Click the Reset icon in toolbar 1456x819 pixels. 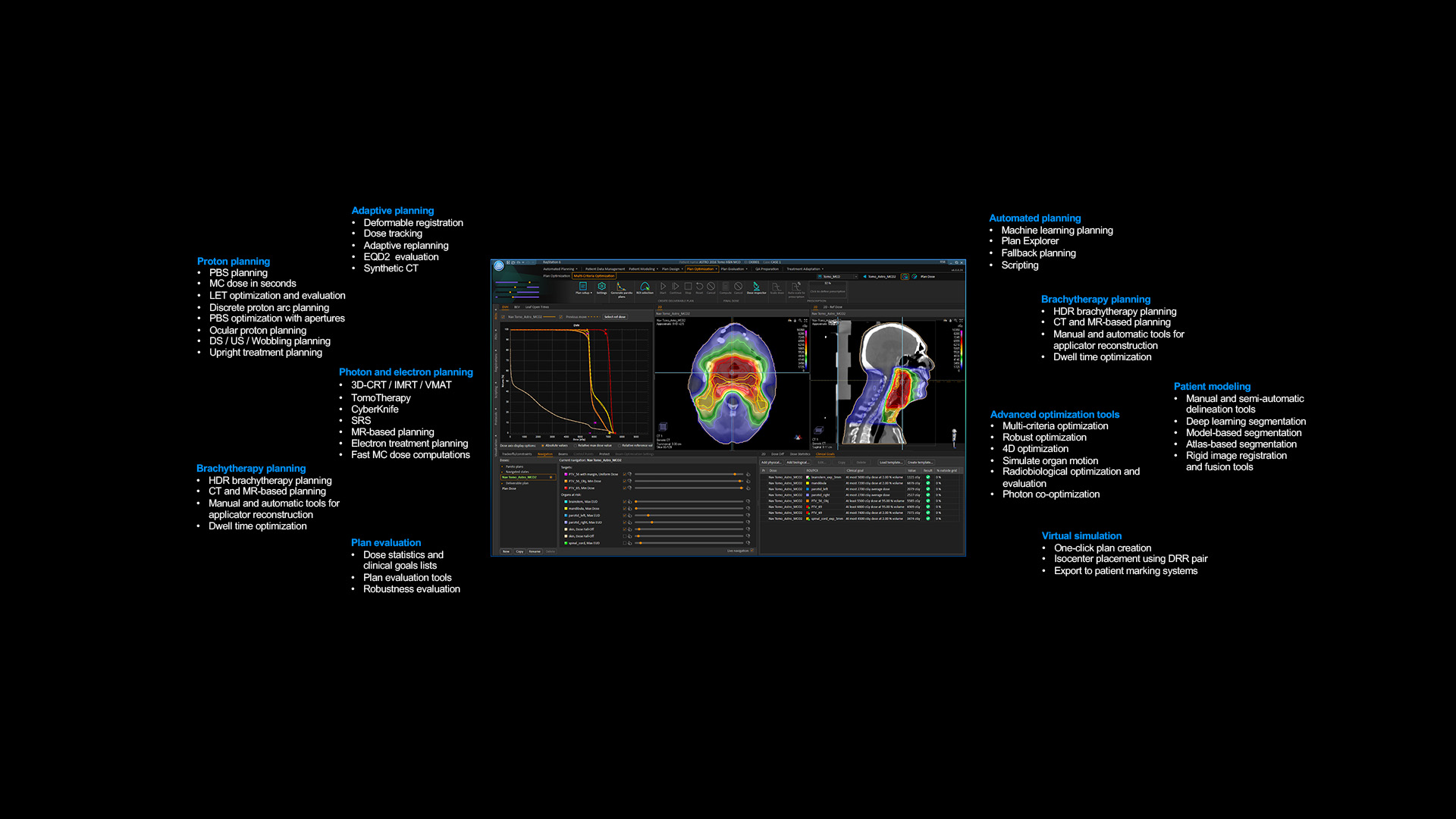pyautogui.click(x=699, y=287)
